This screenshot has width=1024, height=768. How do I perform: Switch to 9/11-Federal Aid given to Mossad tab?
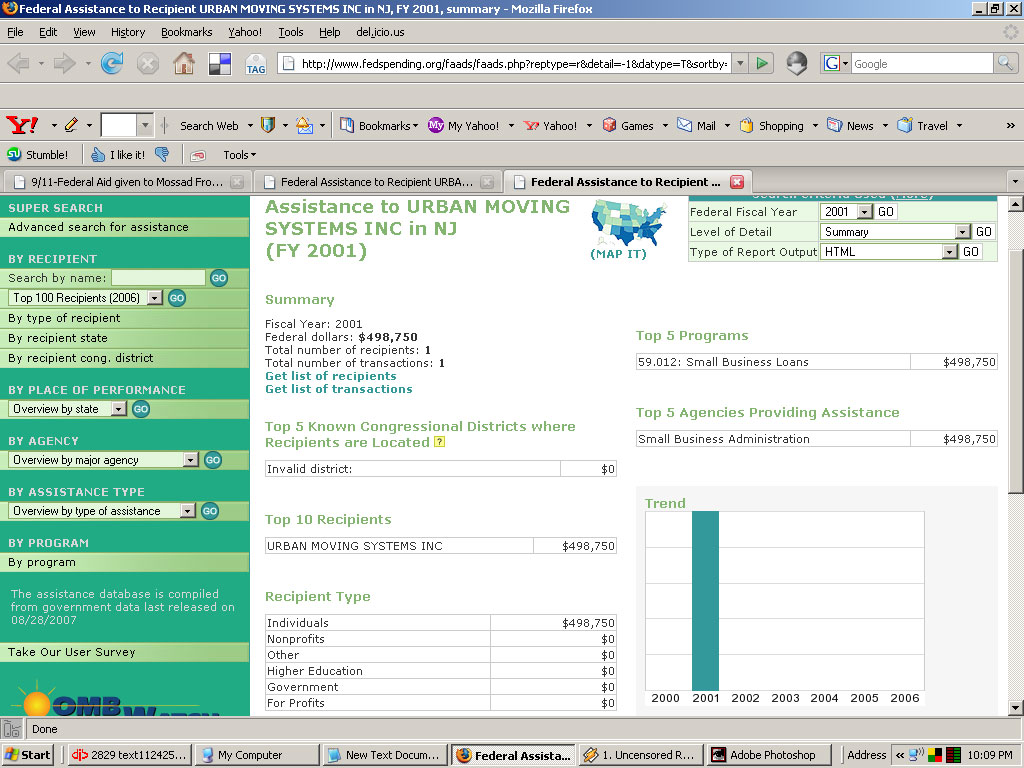(126, 182)
